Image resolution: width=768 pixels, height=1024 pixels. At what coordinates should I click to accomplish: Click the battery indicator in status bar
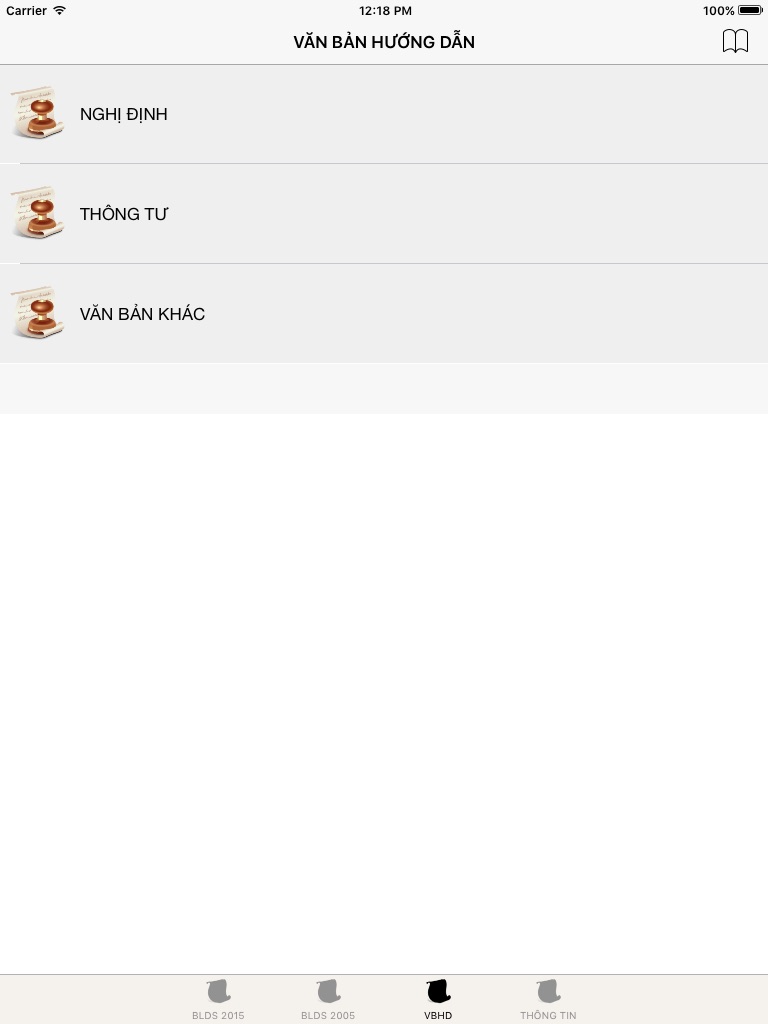click(750, 10)
